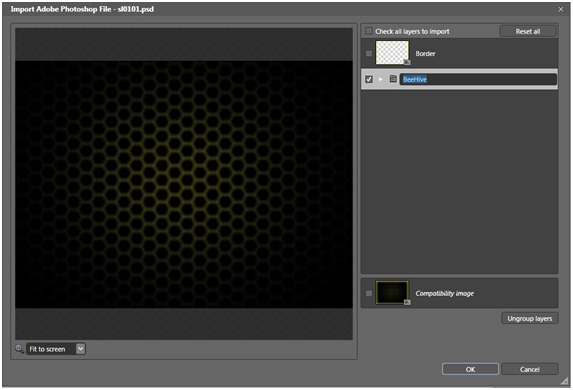Select the Border layer row label
573x390 pixels.
tap(425, 53)
